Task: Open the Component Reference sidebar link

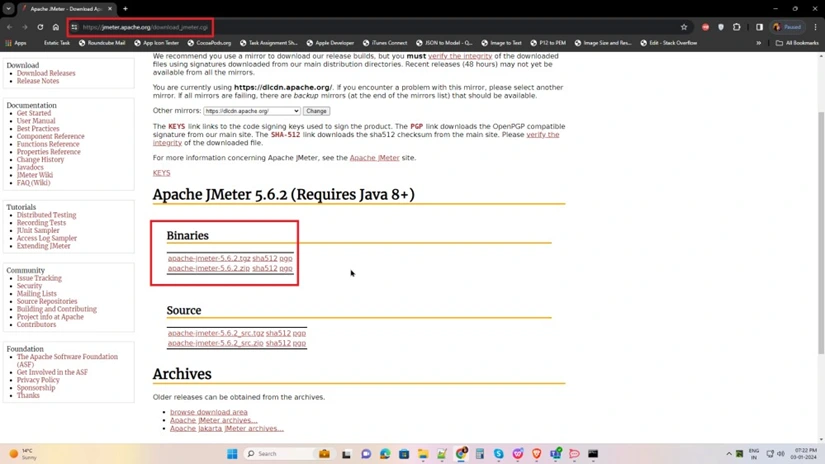Action: pos(51,136)
